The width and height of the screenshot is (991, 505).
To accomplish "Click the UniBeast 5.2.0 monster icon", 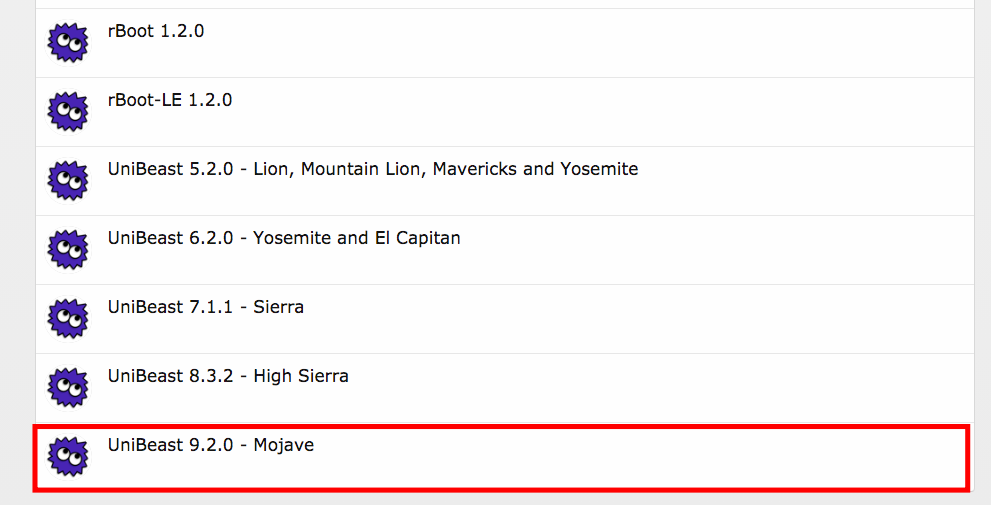I will (x=68, y=181).
